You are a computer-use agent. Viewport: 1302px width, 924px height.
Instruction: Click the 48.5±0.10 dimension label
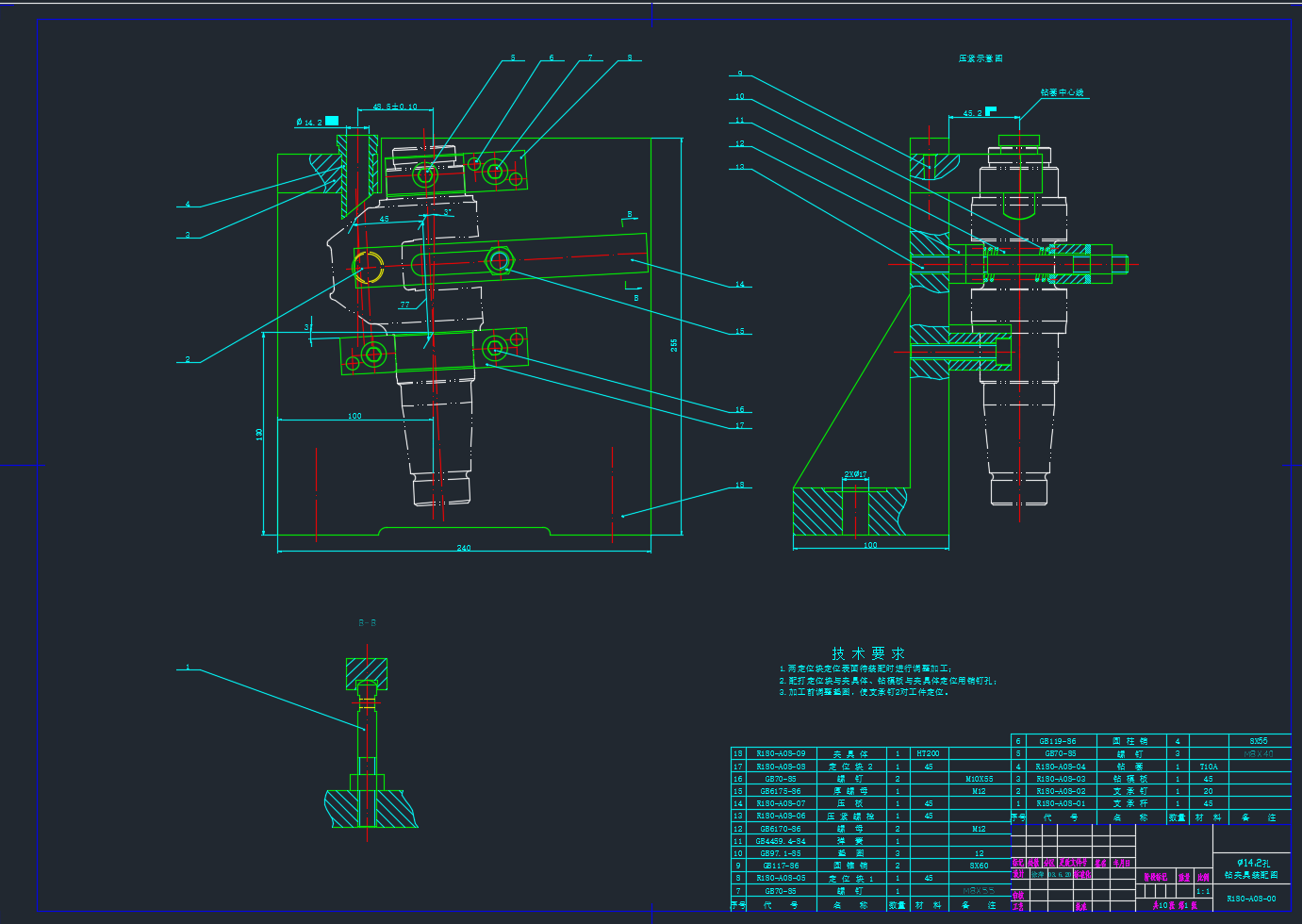click(395, 107)
